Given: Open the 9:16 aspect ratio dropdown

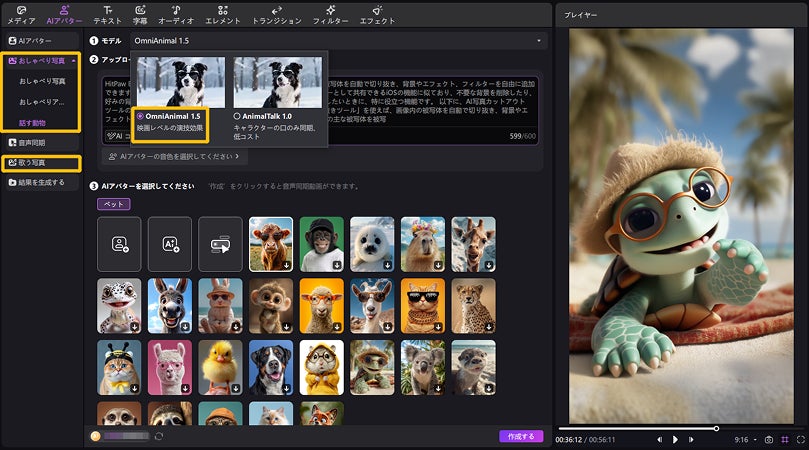Looking at the screenshot, I should point(743,439).
